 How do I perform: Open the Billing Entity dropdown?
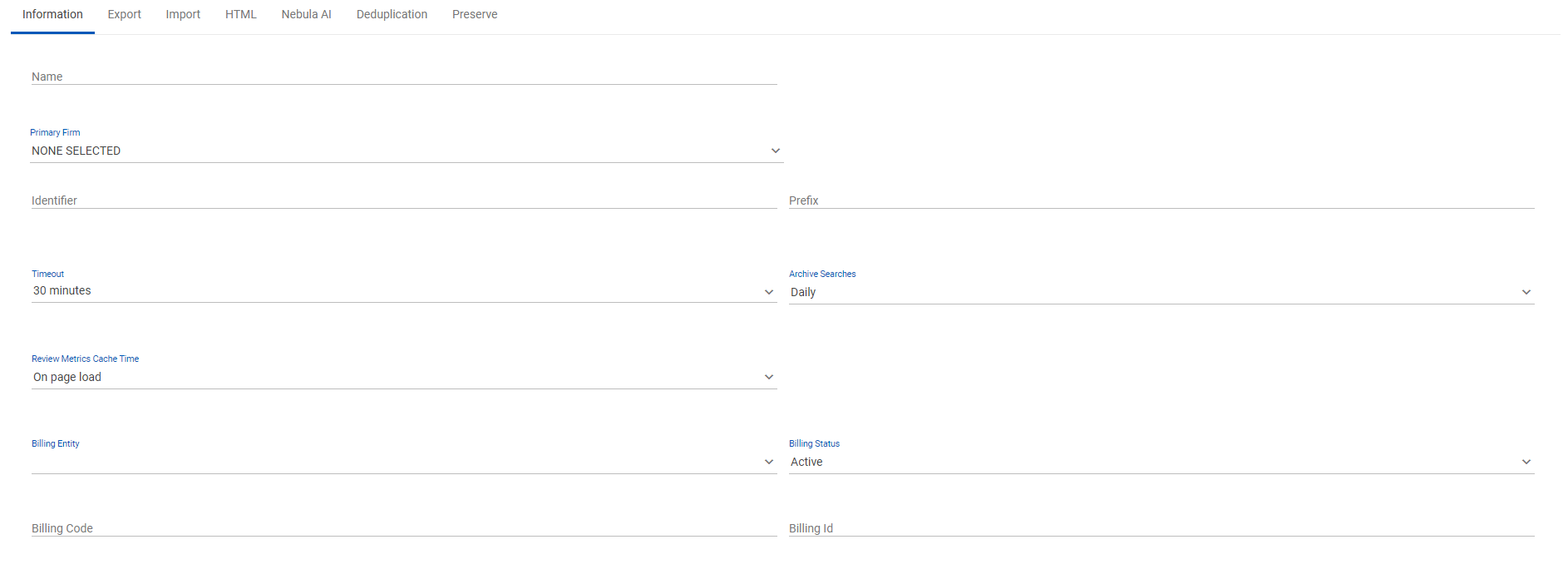(403, 462)
